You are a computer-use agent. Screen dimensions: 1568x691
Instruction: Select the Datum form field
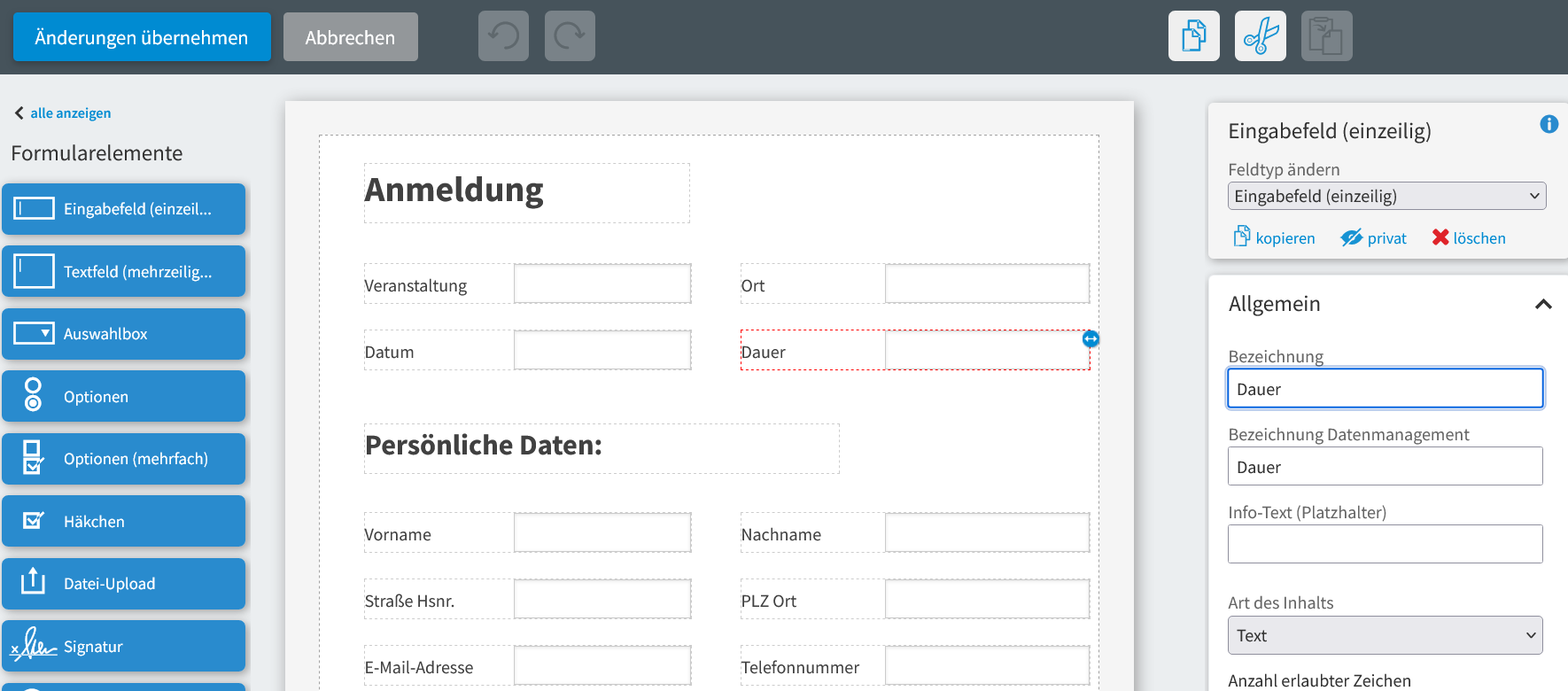527,350
